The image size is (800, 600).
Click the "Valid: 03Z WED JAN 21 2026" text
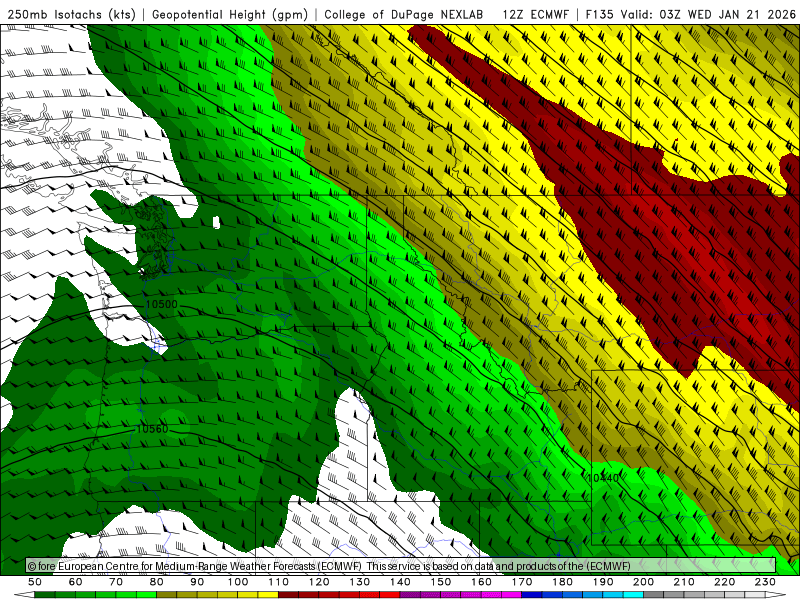tap(708, 14)
